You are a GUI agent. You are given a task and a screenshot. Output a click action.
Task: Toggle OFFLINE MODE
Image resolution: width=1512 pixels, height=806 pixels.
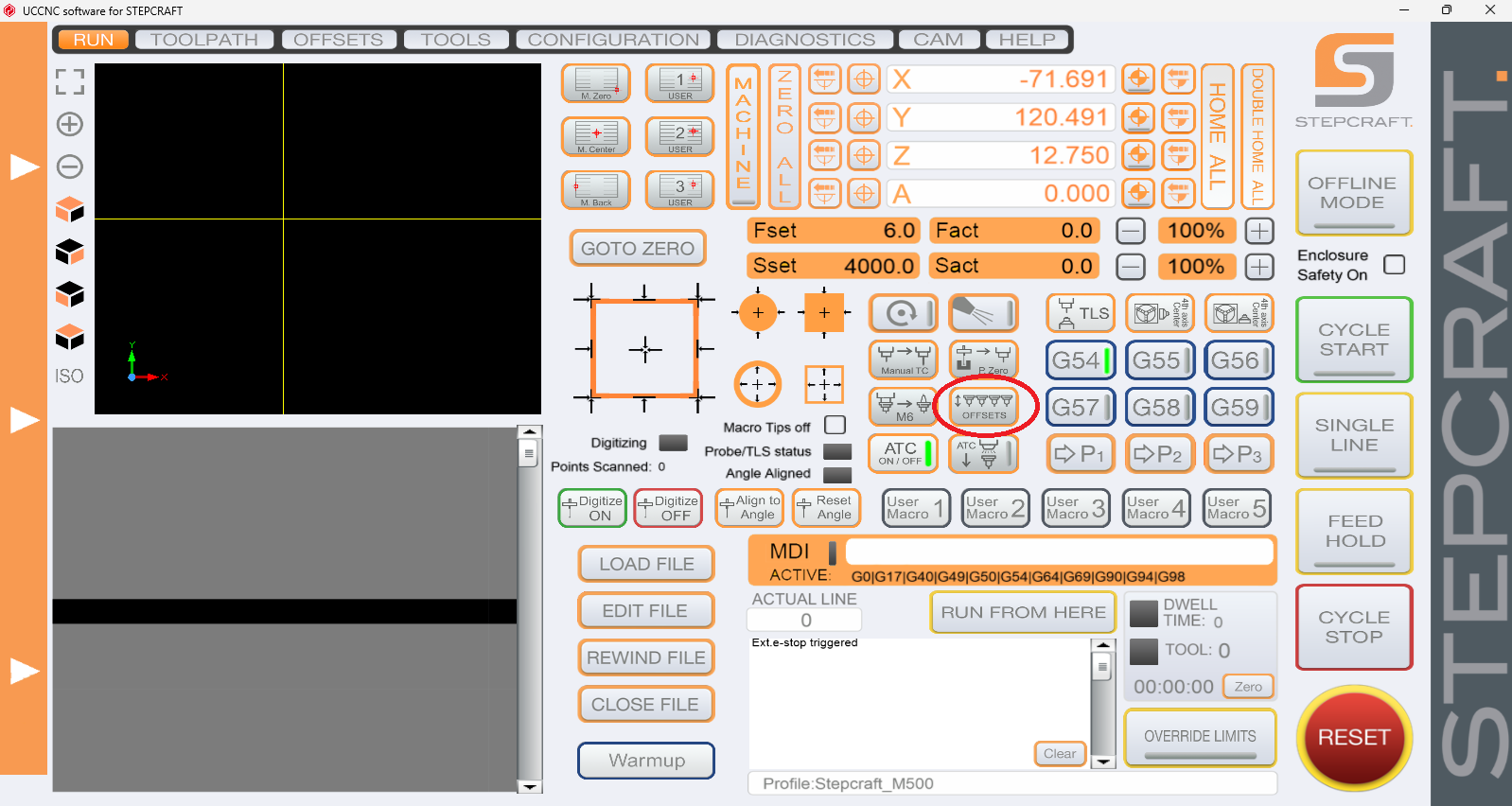click(x=1353, y=193)
